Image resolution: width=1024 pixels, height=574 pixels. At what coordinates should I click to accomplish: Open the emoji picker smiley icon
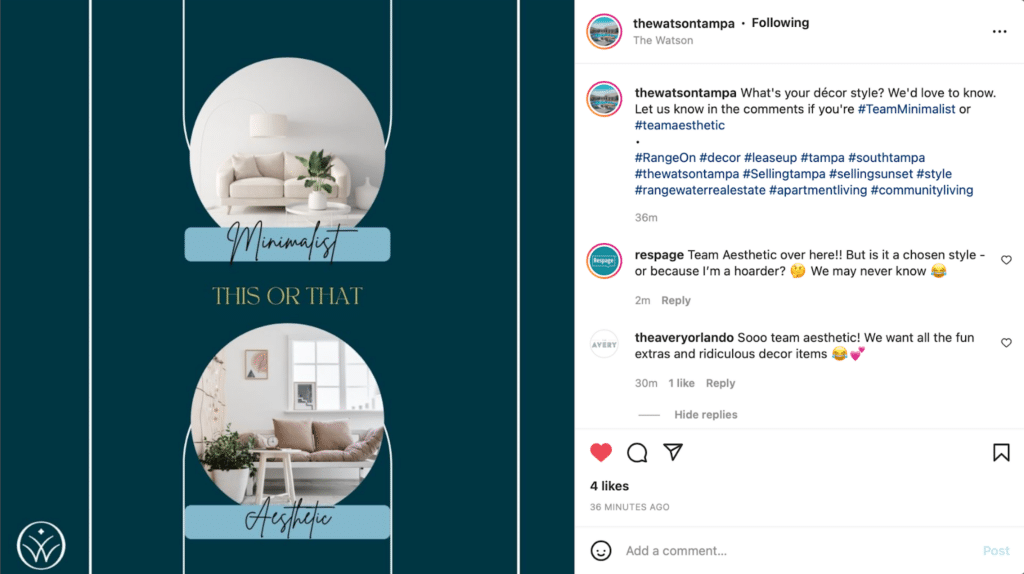point(601,550)
